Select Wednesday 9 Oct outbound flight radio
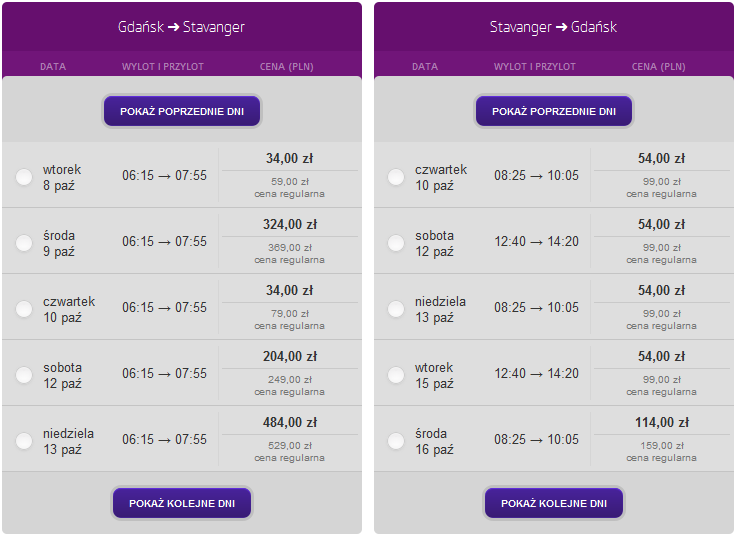This screenshot has height=535, width=735. [x=24, y=243]
